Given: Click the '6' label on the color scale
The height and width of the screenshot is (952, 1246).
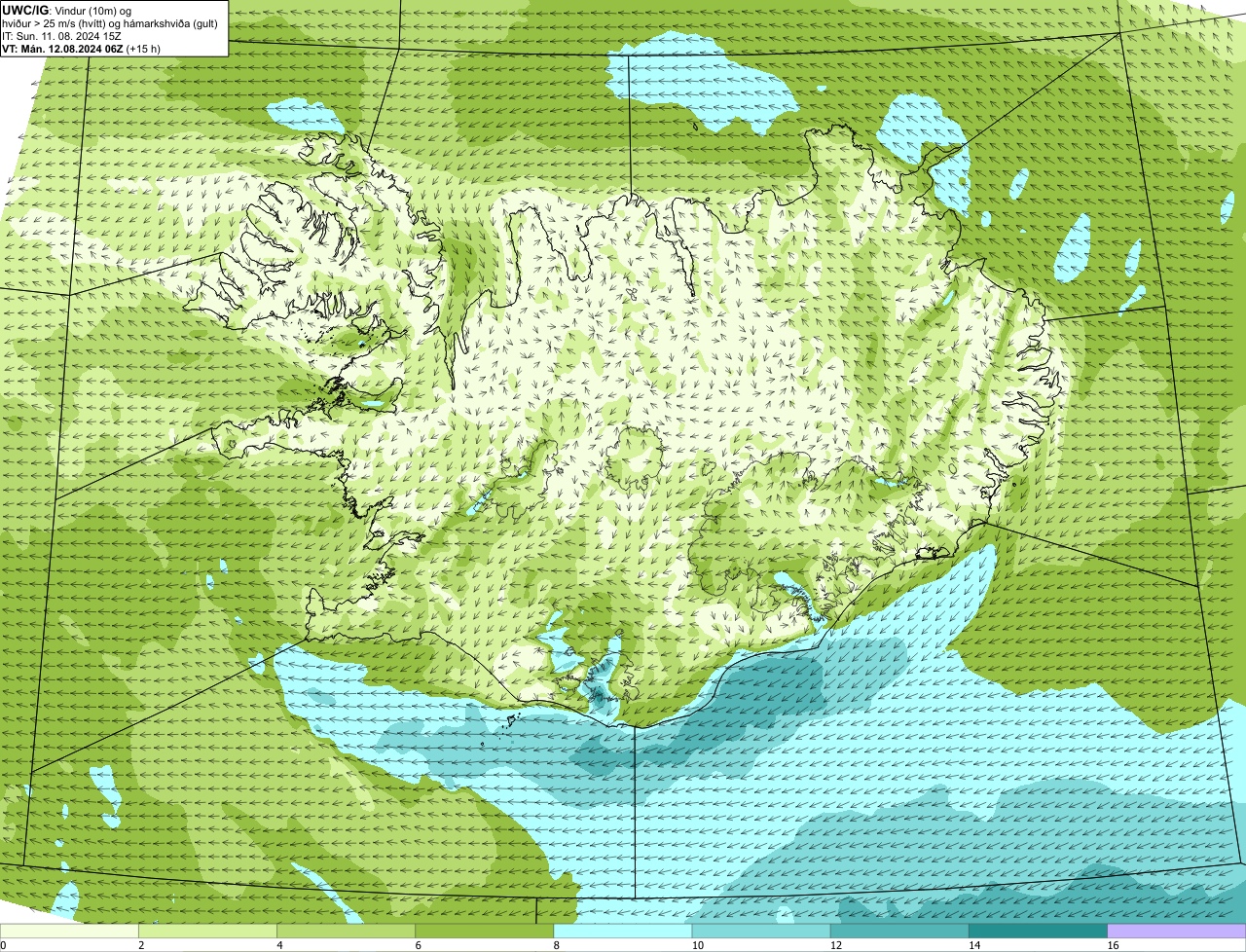Looking at the screenshot, I should pos(418,945).
